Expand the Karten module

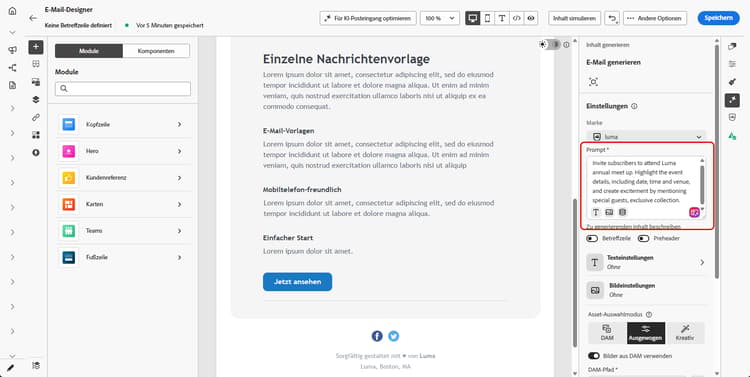[x=123, y=204]
